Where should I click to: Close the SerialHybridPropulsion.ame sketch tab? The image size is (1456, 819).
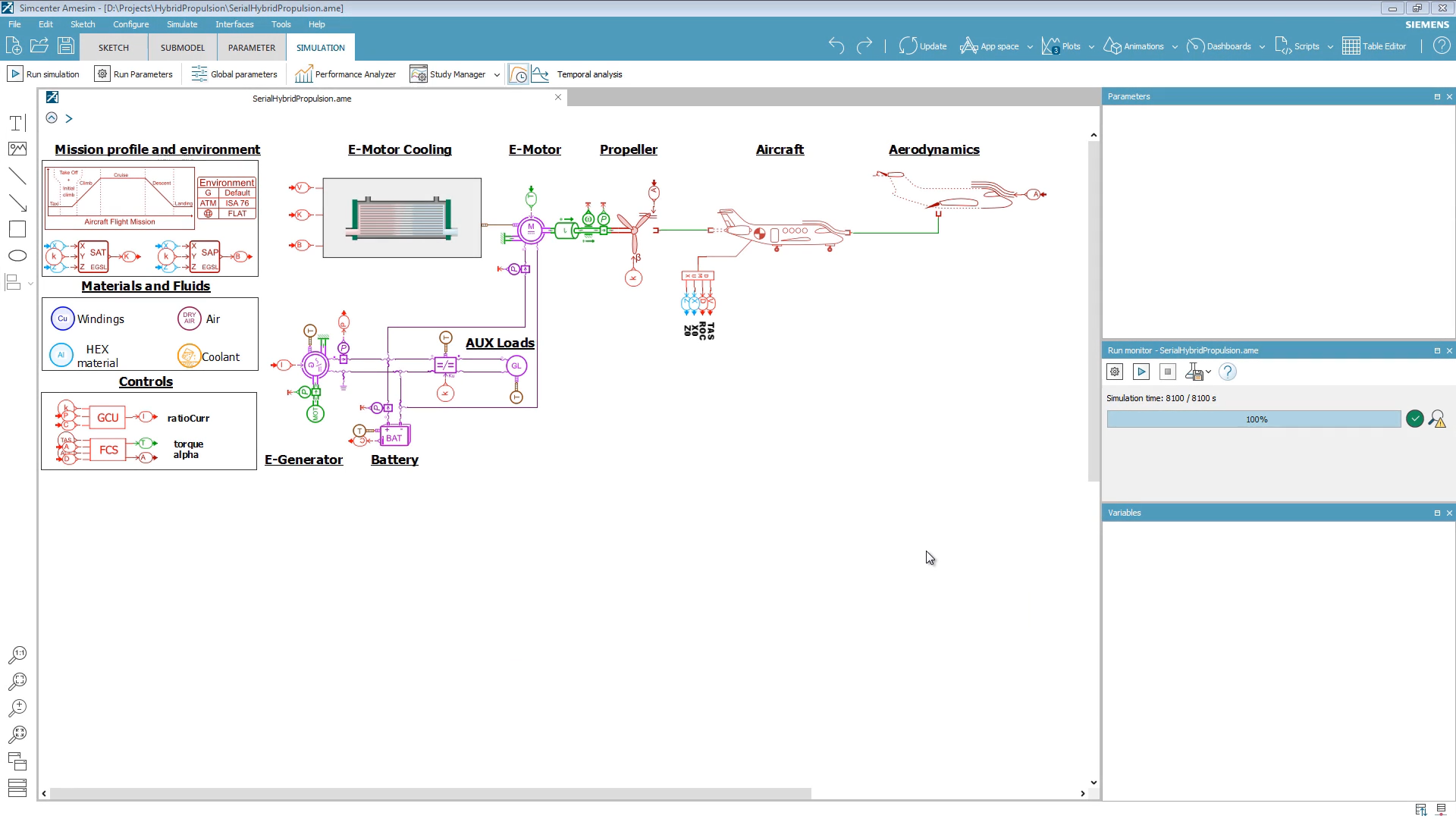pyautogui.click(x=558, y=97)
